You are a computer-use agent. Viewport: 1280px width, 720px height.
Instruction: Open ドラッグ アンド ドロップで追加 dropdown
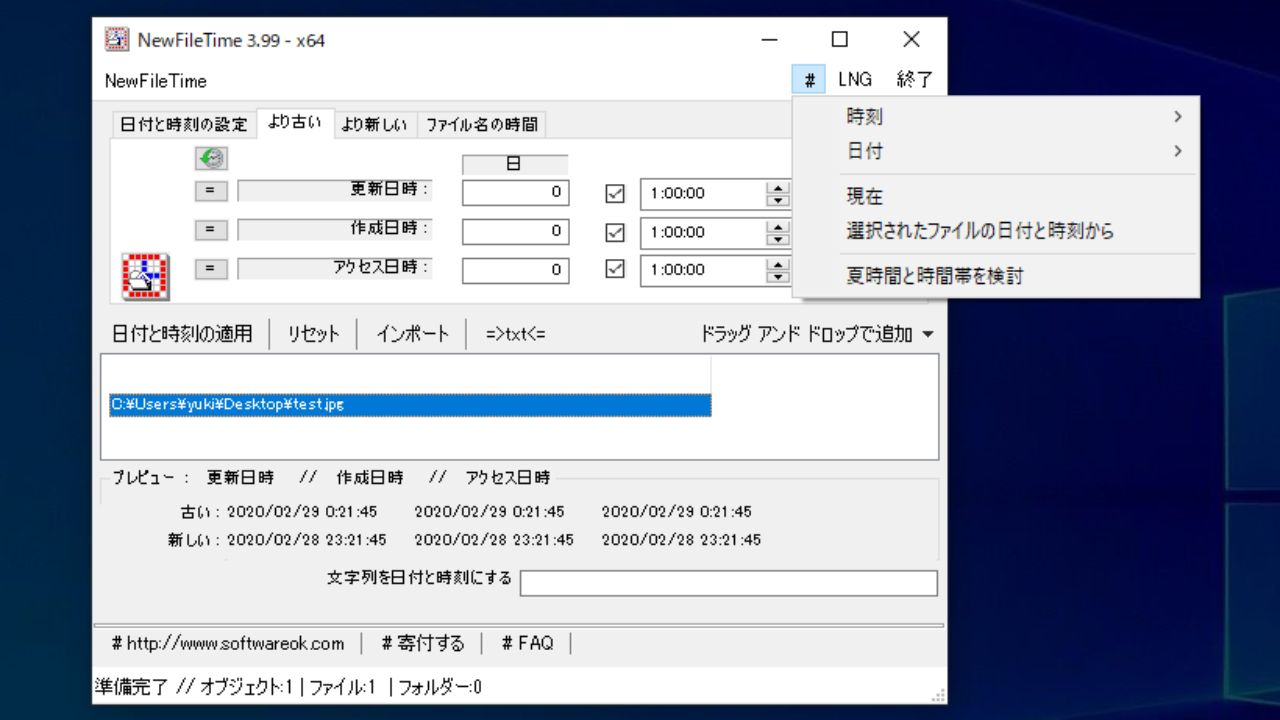[x=817, y=334]
